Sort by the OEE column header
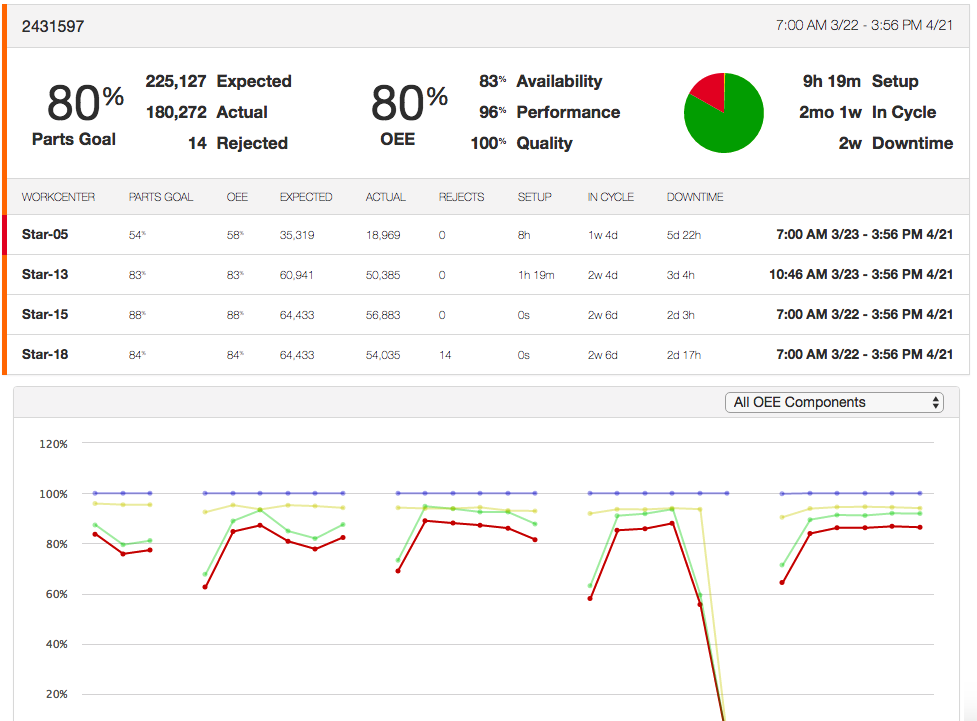The height and width of the screenshot is (721, 977). (x=237, y=197)
